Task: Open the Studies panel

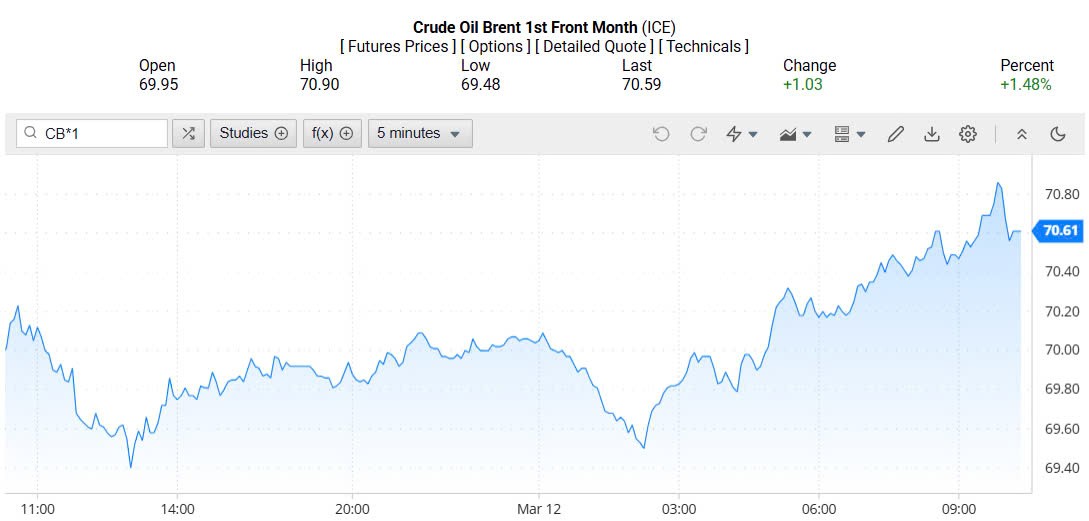Action: click(253, 133)
